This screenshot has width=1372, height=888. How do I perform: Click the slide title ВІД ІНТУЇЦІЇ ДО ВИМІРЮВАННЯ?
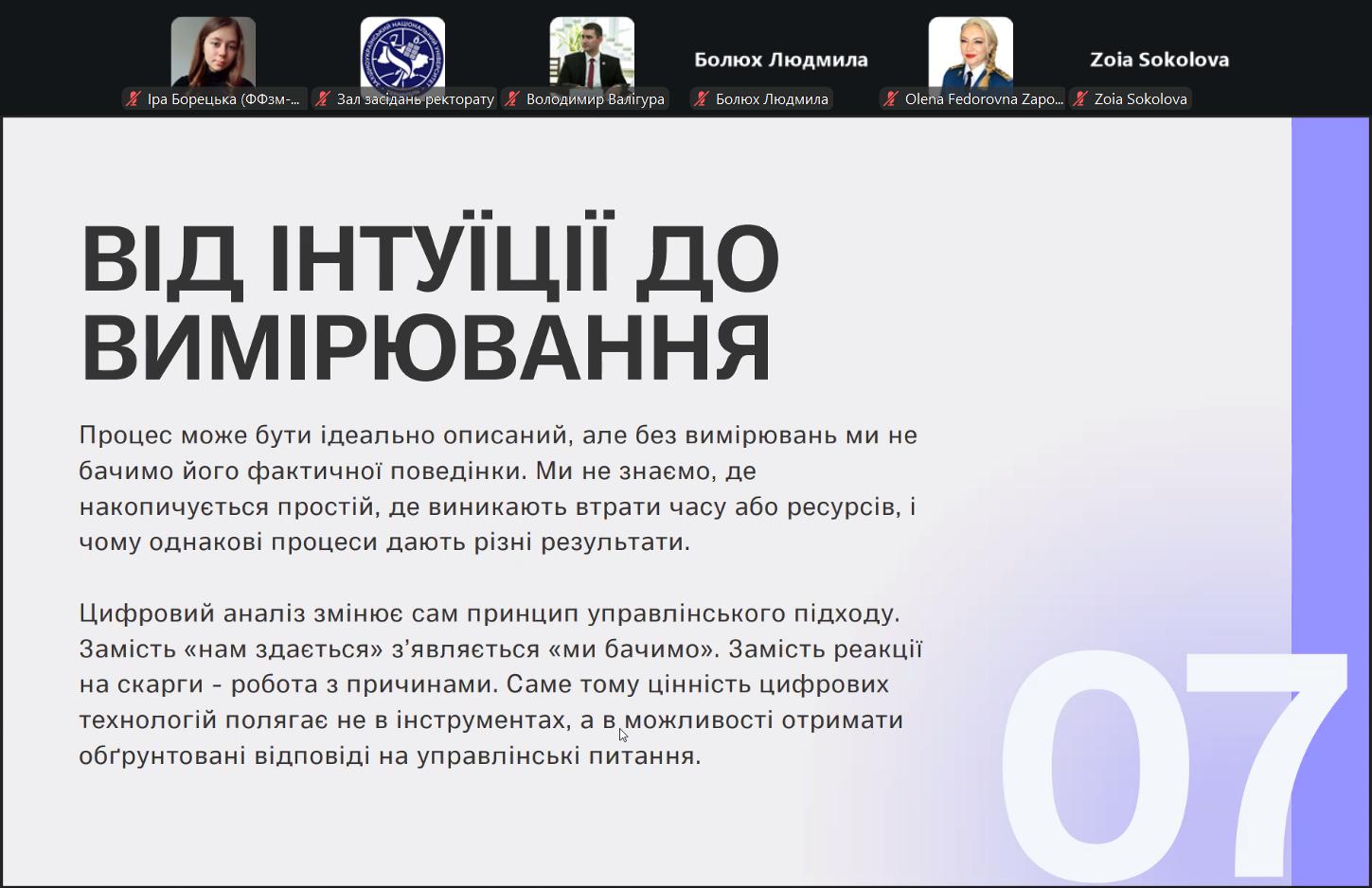pyautogui.click(x=429, y=303)
